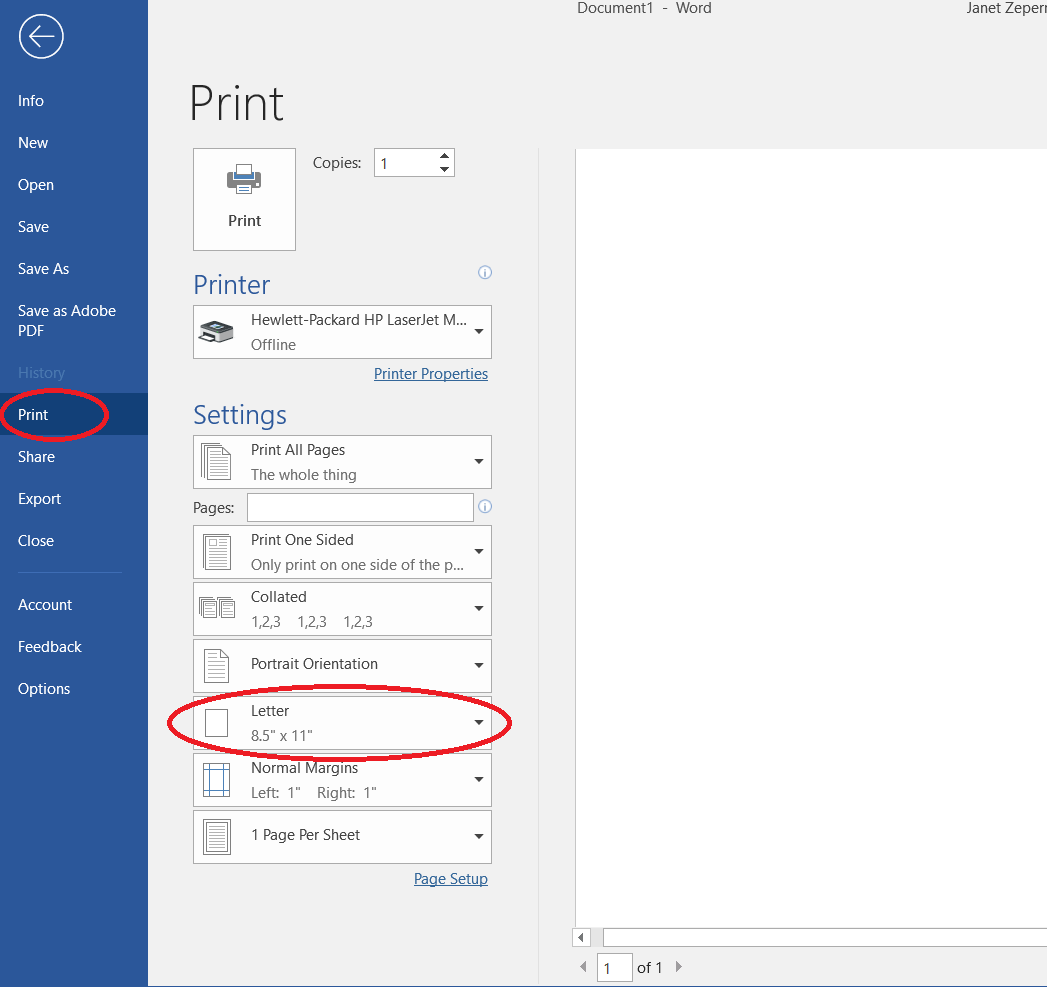1047x987 pixels.
Task: Open the printer selection dropdown
Action: coord(478,331)
